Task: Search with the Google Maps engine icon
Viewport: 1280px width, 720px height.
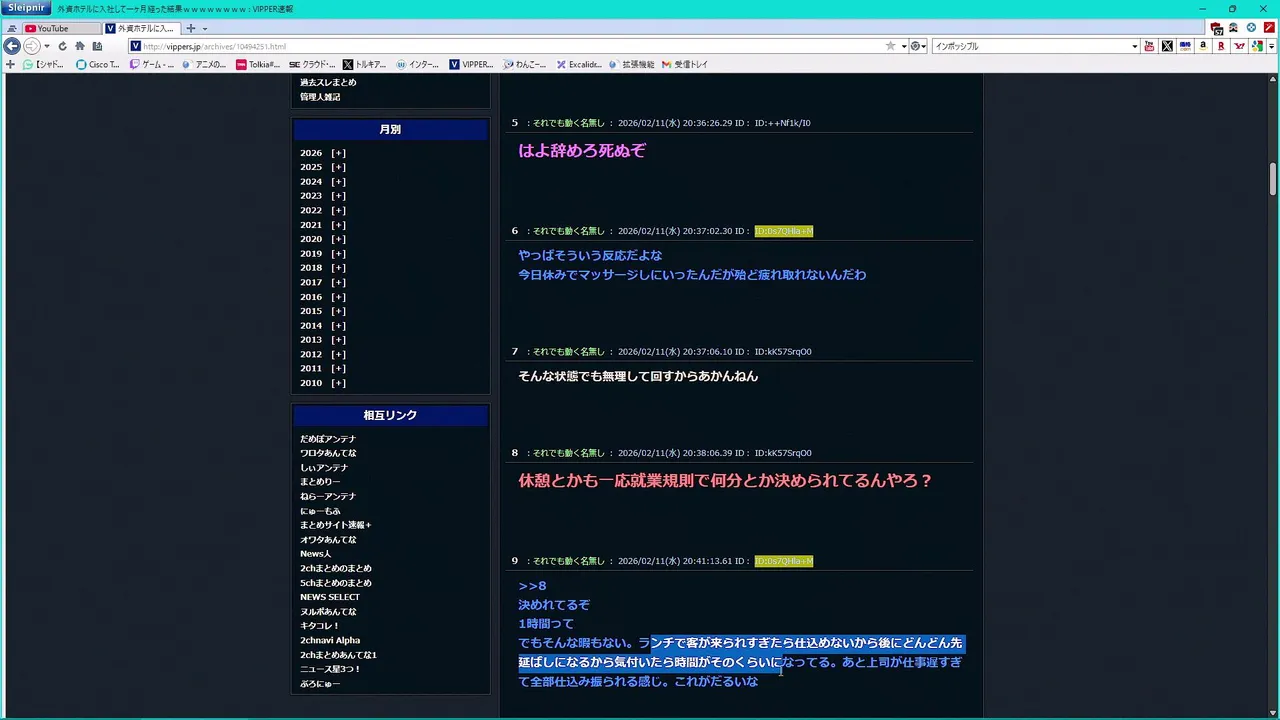Action: coord(1257,46)
